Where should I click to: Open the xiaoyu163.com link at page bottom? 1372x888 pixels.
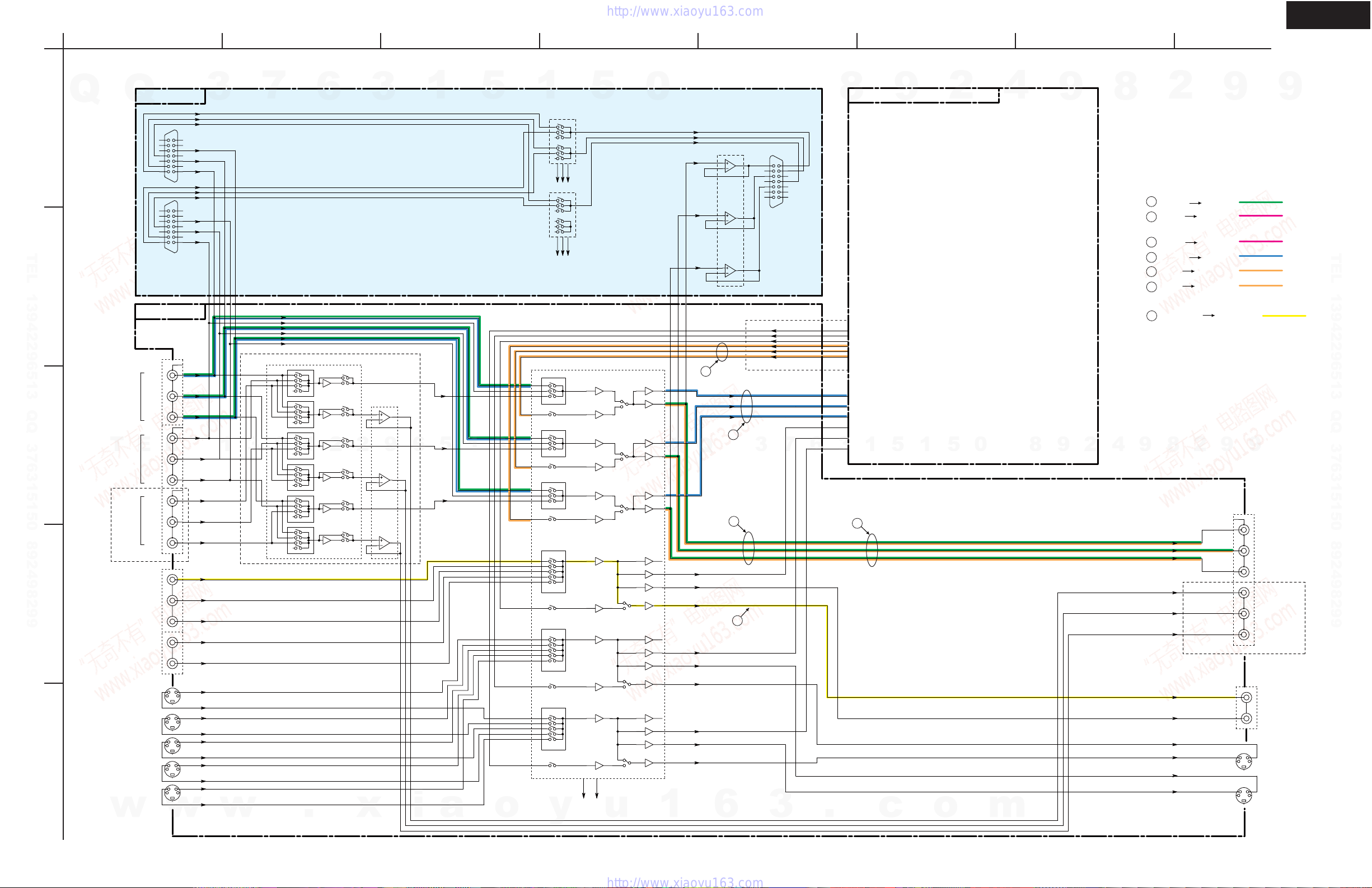[685, 882]
